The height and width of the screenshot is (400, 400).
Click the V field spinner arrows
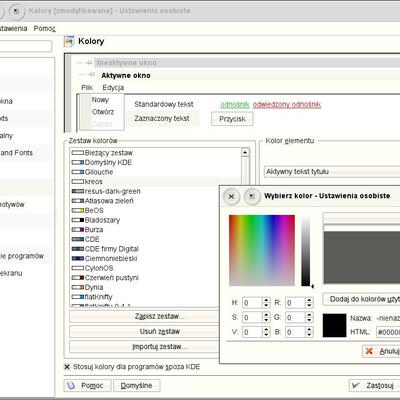266,332
